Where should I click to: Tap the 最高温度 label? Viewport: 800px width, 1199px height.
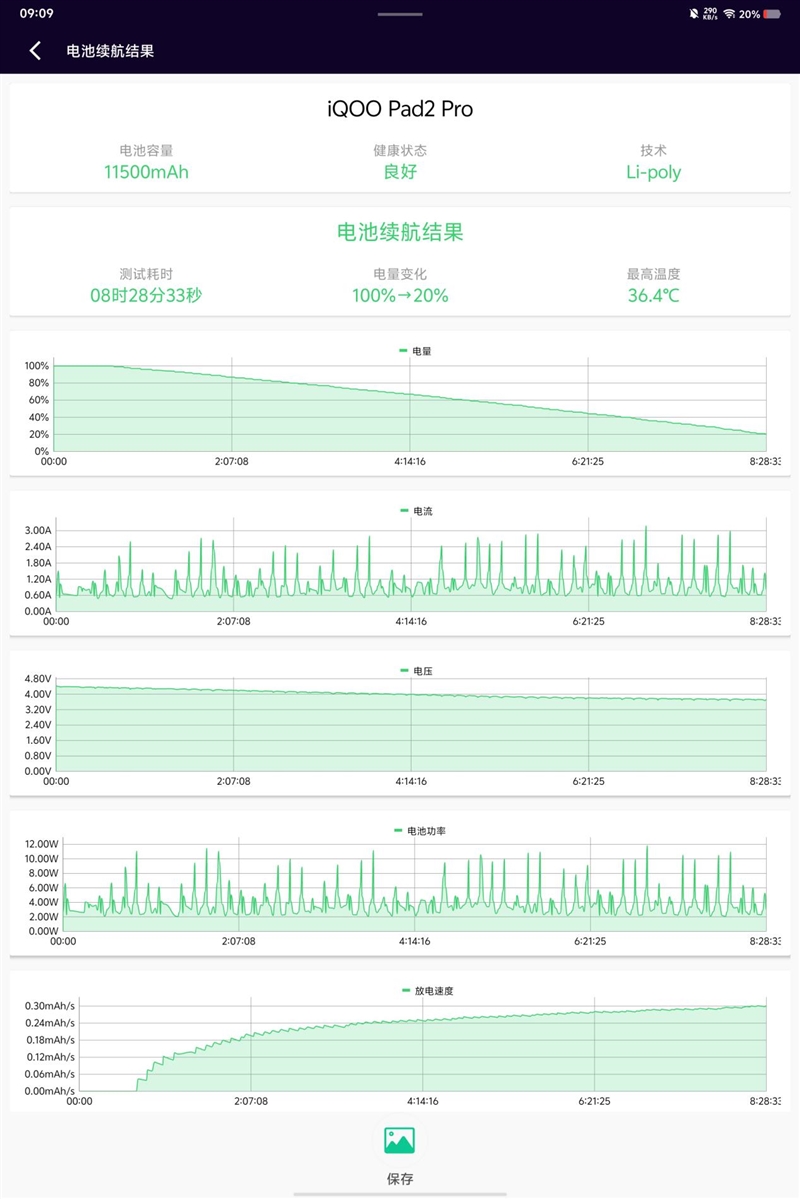pos(653,274)
